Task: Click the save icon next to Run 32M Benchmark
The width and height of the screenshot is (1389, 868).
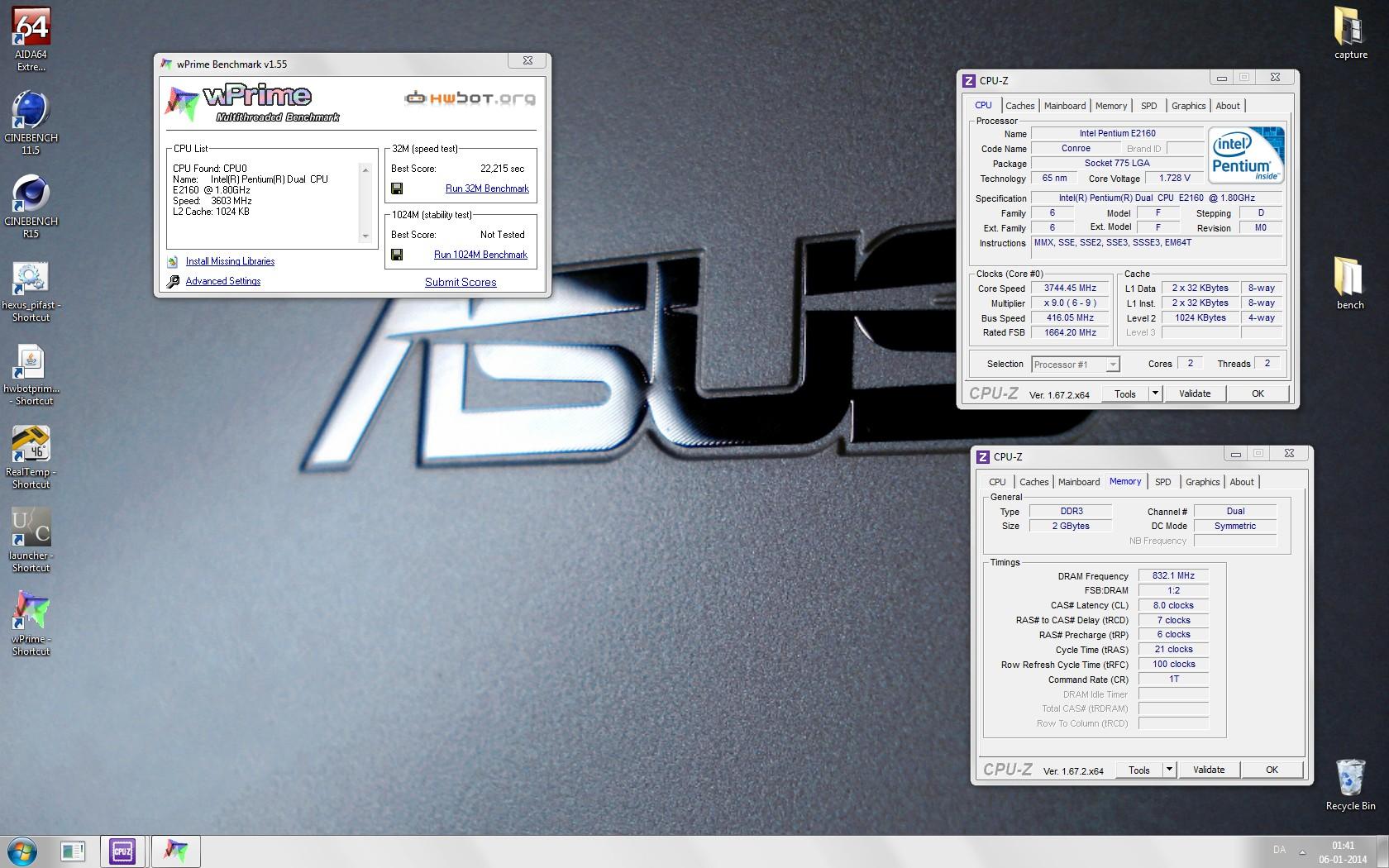Action: pyautogui.click(x=397, y=188)
